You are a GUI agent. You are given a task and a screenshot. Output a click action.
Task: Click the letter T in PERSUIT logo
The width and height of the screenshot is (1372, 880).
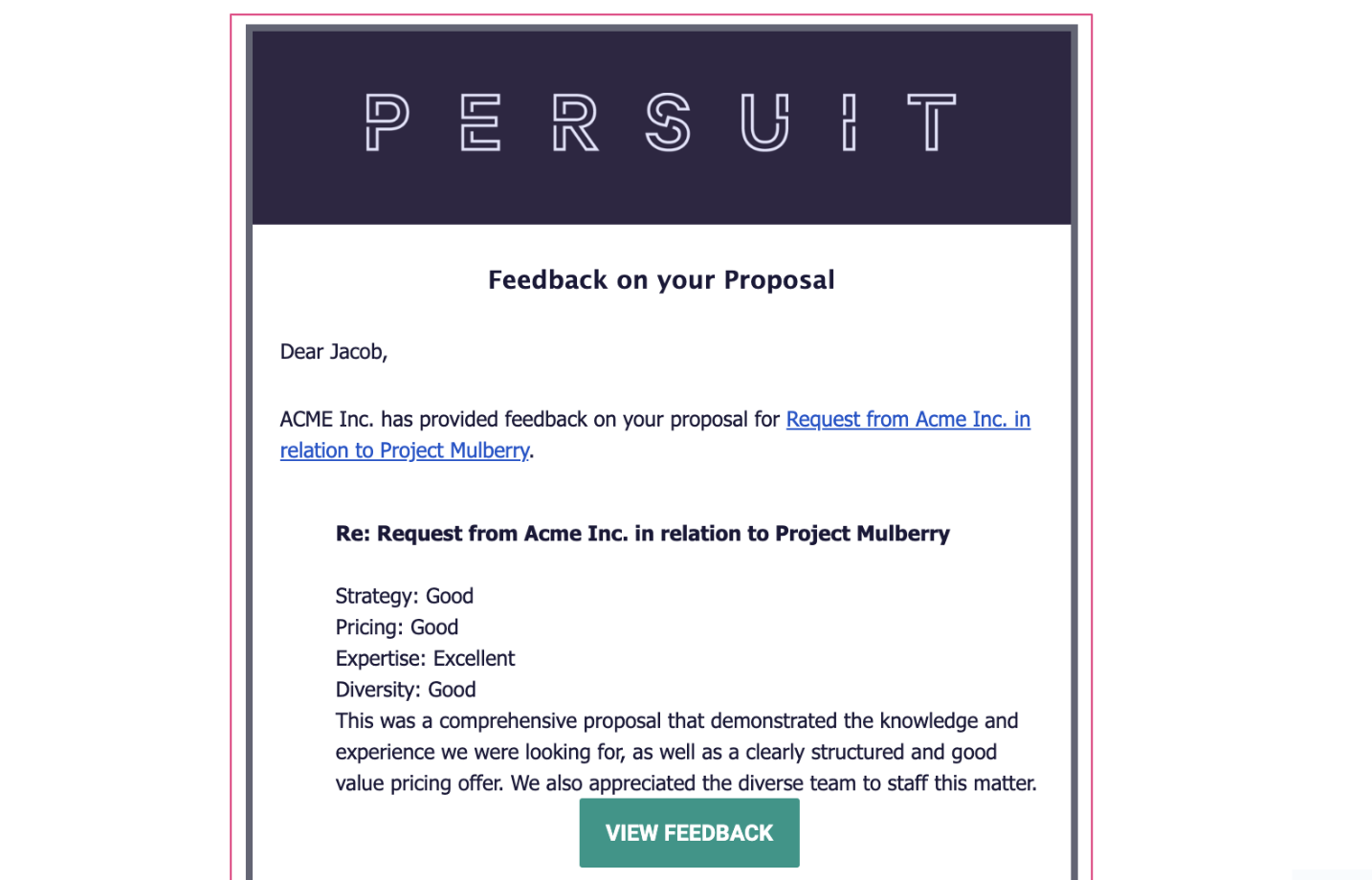click(x=932, y=122)
